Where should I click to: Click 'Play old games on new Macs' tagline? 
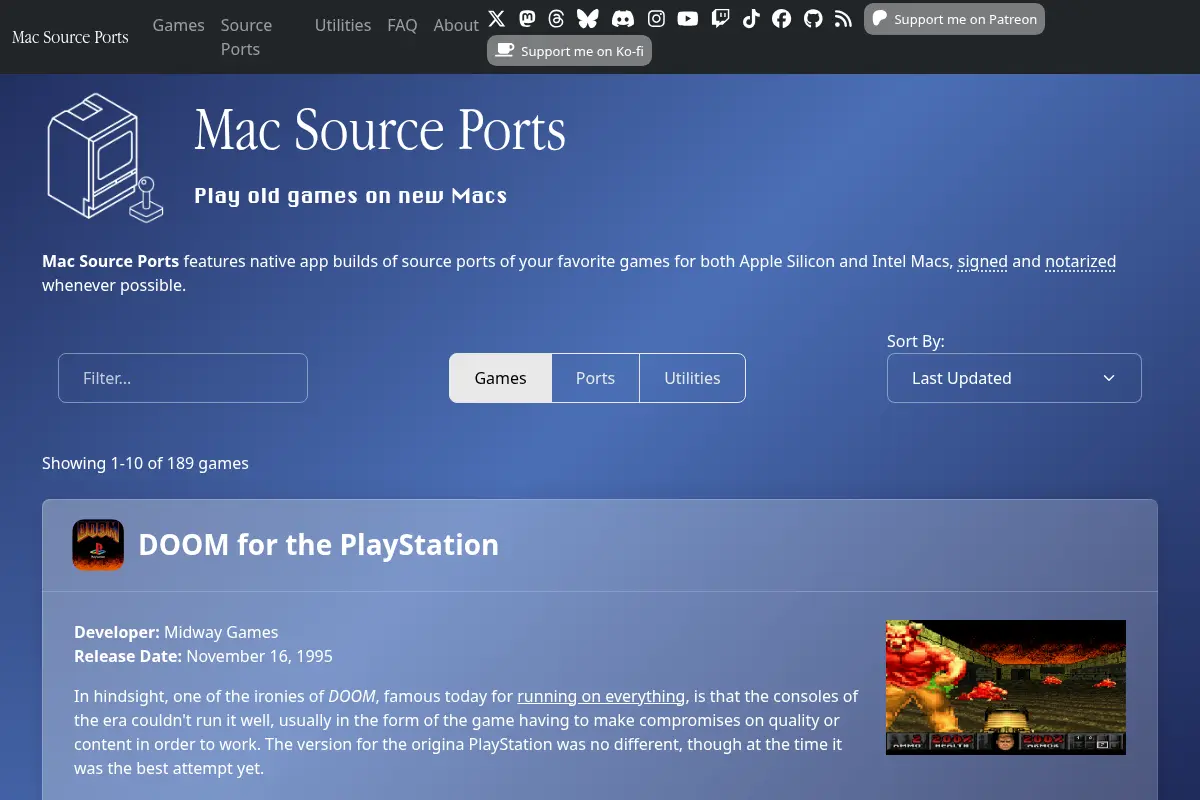point(351,196)
